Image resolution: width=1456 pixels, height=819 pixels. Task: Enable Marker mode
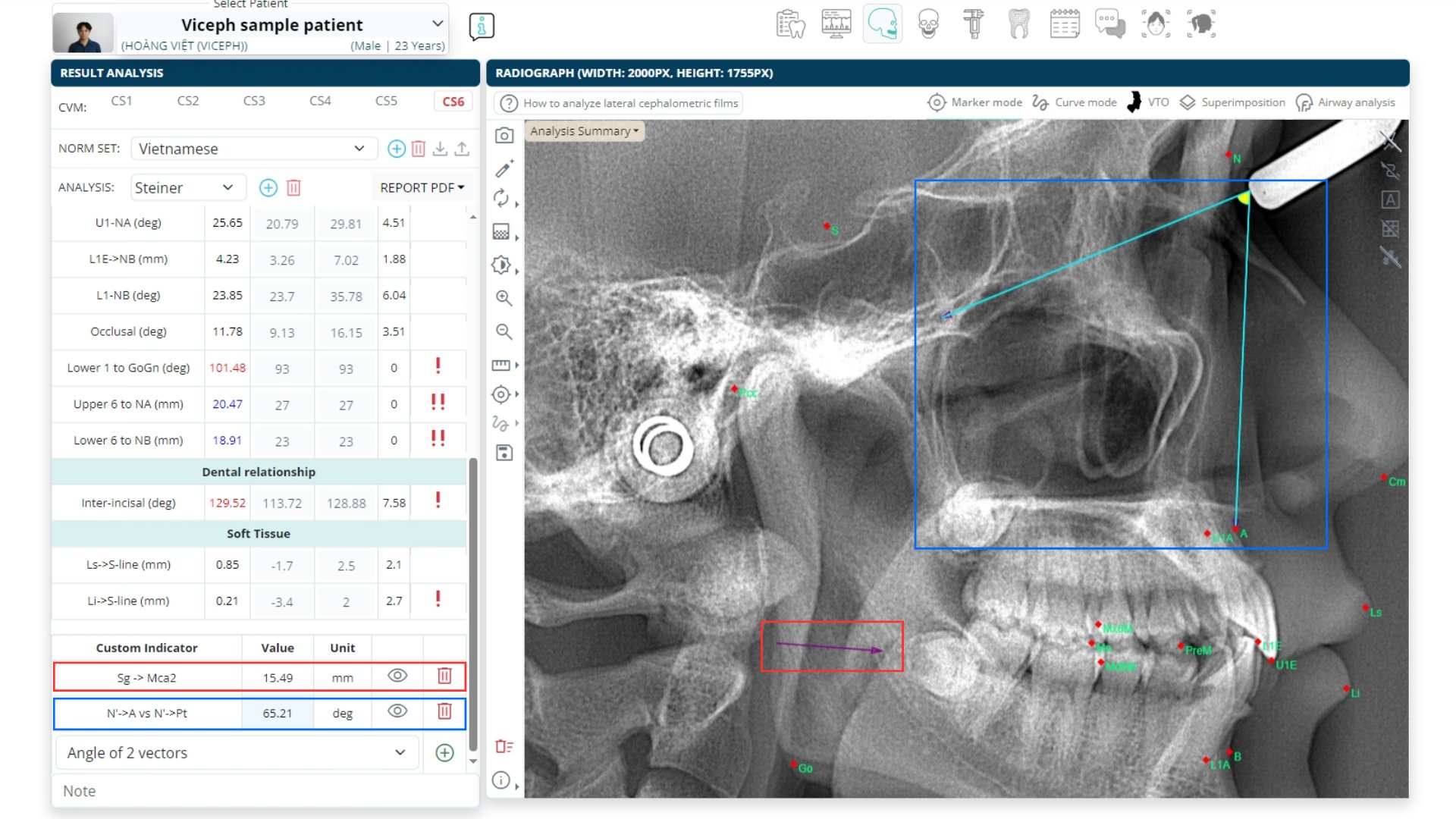coord(975,102)
